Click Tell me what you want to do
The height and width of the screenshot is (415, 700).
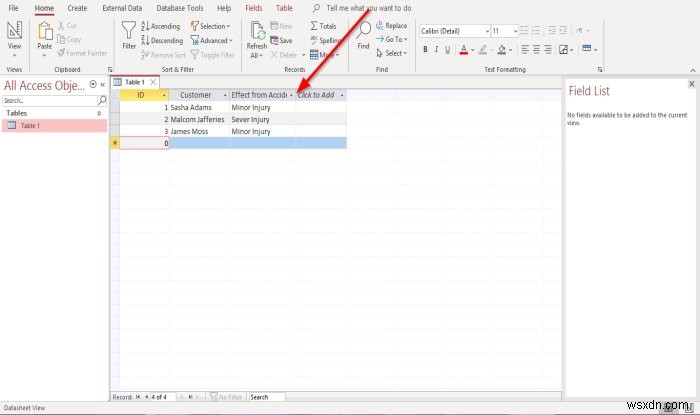tap(368, 8)
